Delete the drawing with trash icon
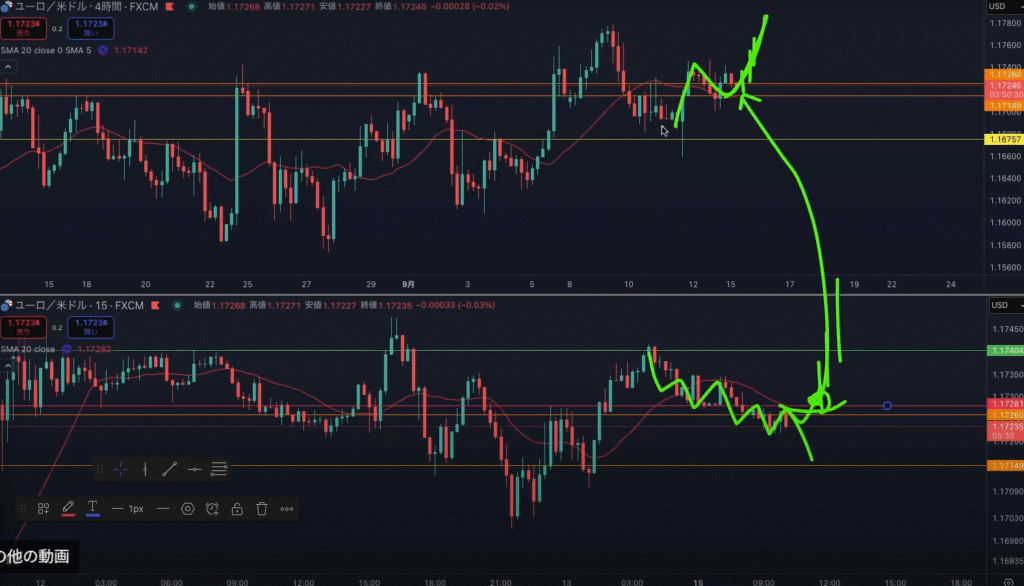This screenshot has height=586, width=1024. [262, 509]
